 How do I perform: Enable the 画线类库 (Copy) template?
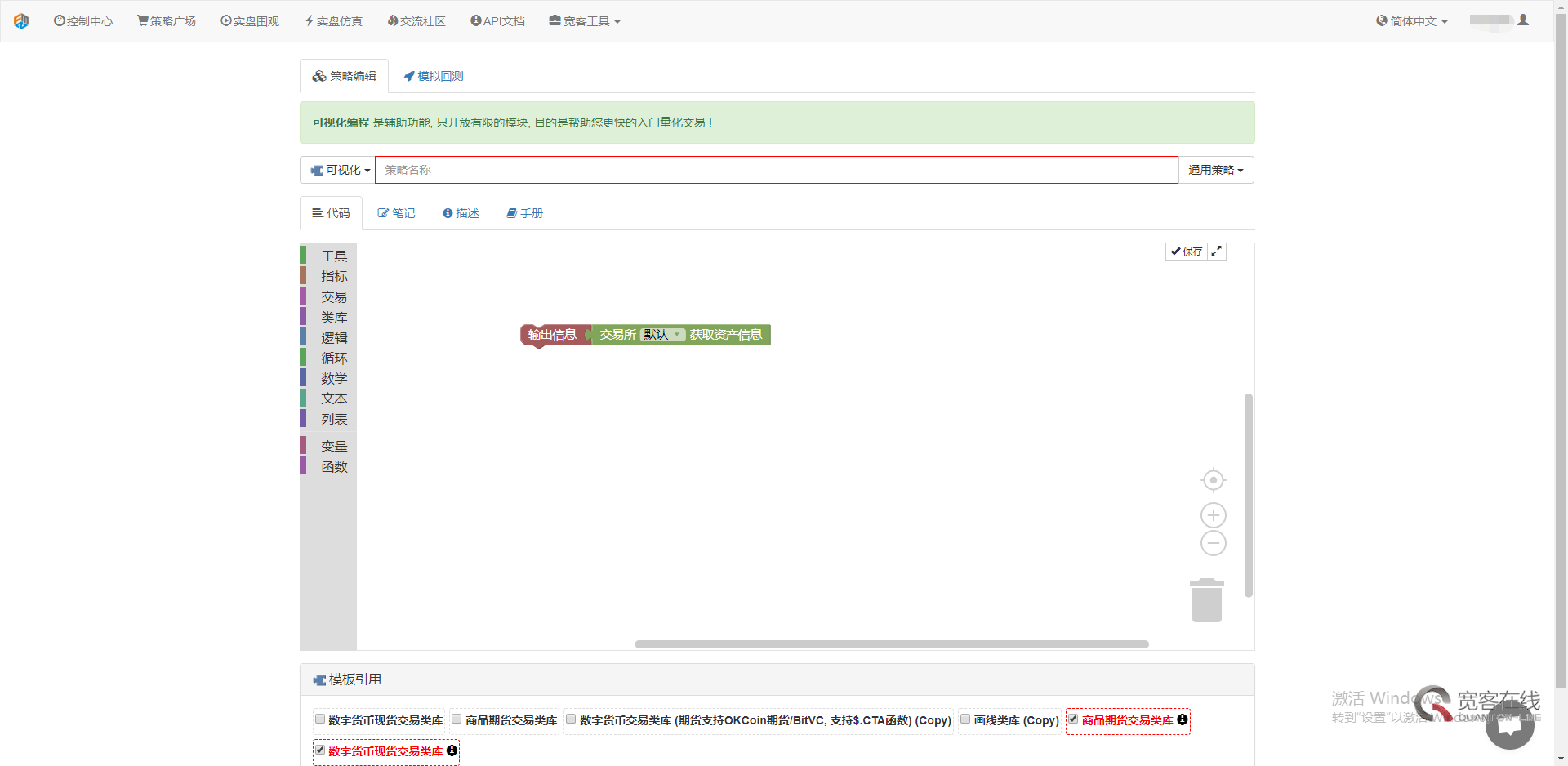(965, 719)
